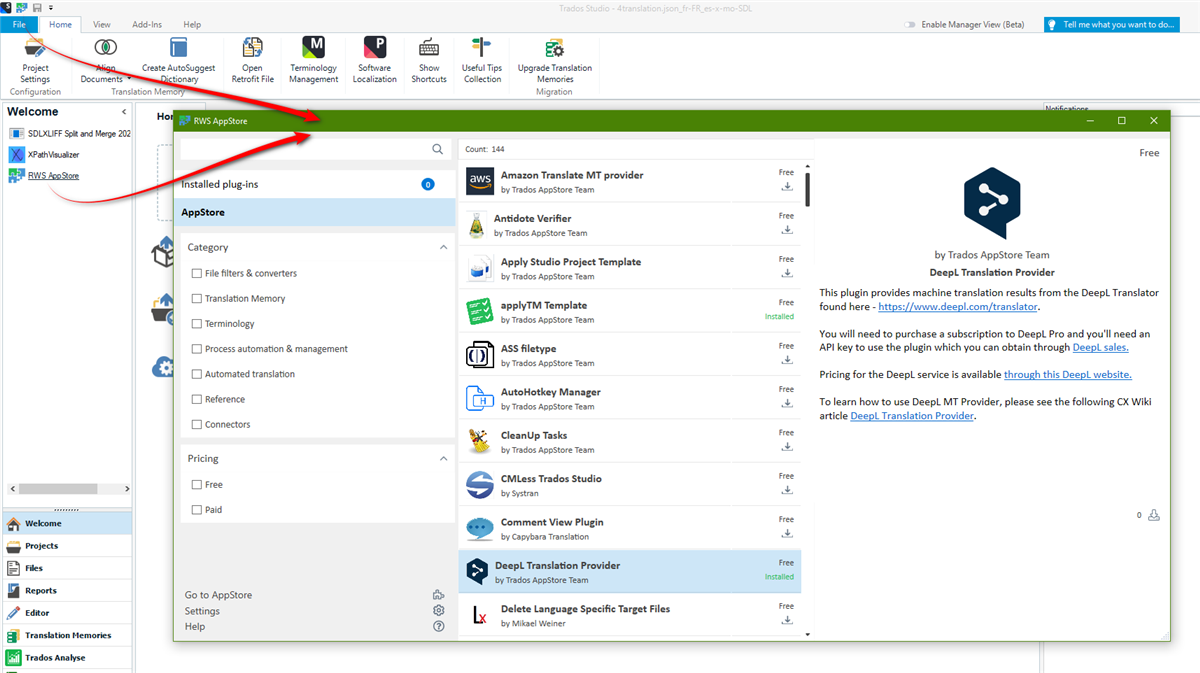Expand the Align Documents dropdown arrow
Viewport: 1200px width, 673px height.
pyautogui.click(x=131, y=79)
